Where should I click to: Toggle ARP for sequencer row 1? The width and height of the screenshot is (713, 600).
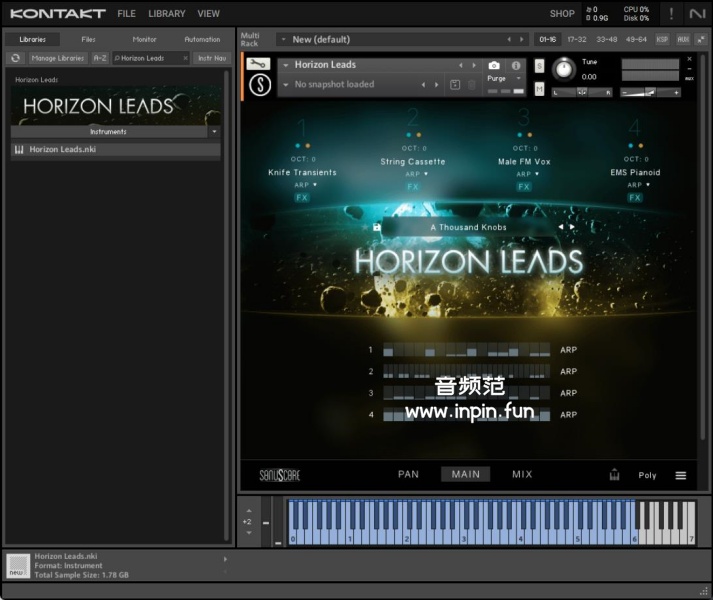(568, 350)
